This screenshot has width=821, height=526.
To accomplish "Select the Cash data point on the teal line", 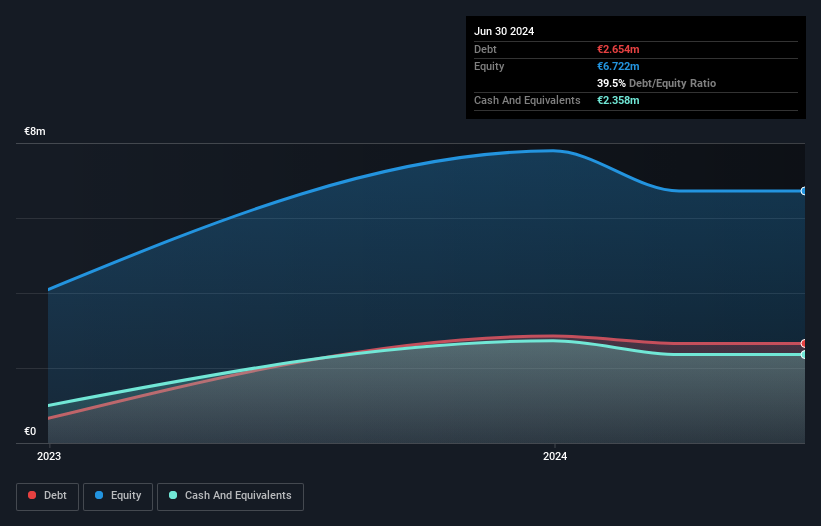I will coord(804,354).
